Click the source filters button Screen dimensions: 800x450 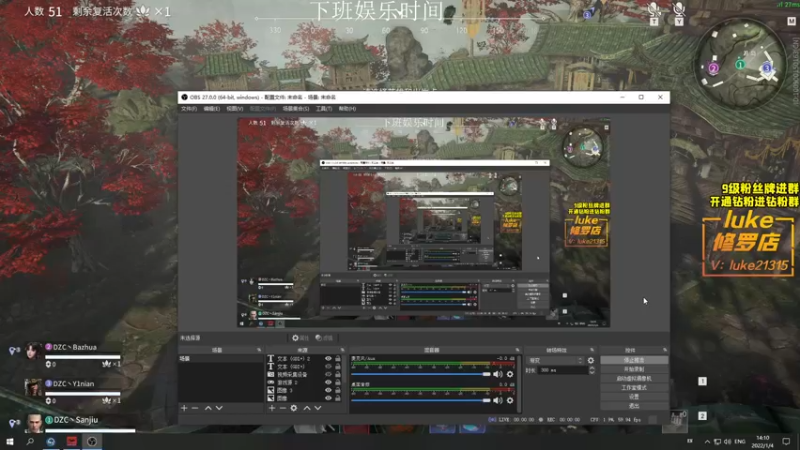click(x=324, y=338)
